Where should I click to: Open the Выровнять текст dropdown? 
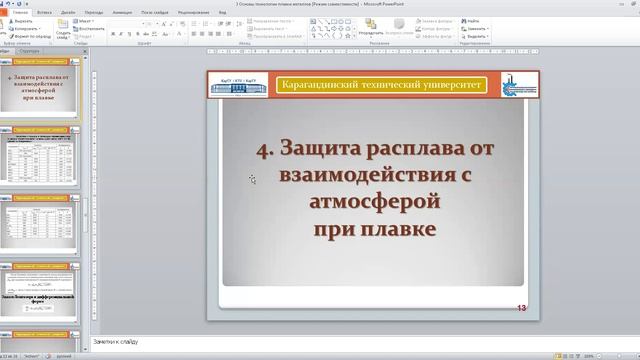(x=266, y=29)
